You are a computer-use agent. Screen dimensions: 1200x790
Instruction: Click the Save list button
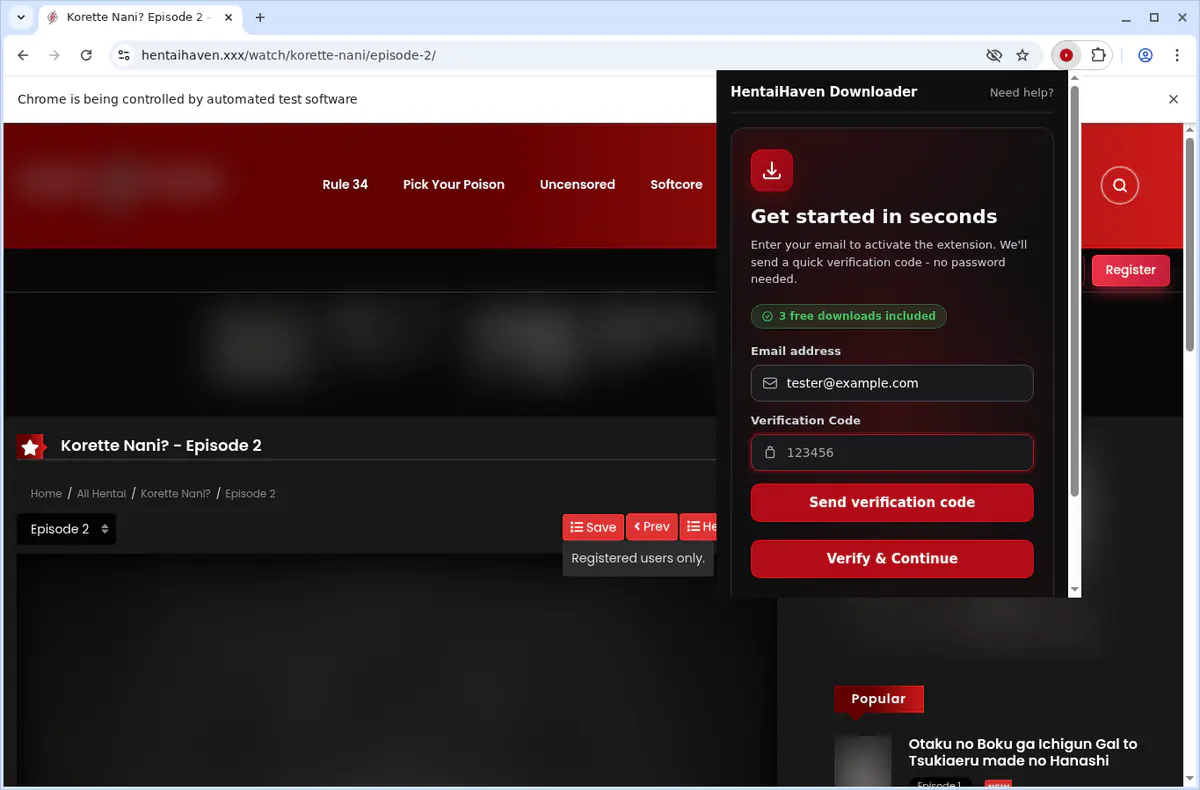(x=593, y=527)
